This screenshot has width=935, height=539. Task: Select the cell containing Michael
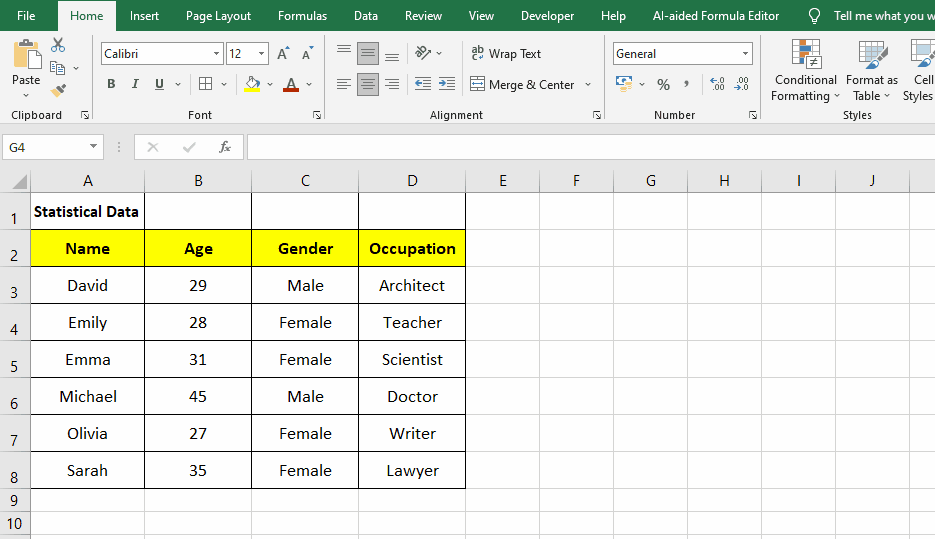(x=88, y=396)
